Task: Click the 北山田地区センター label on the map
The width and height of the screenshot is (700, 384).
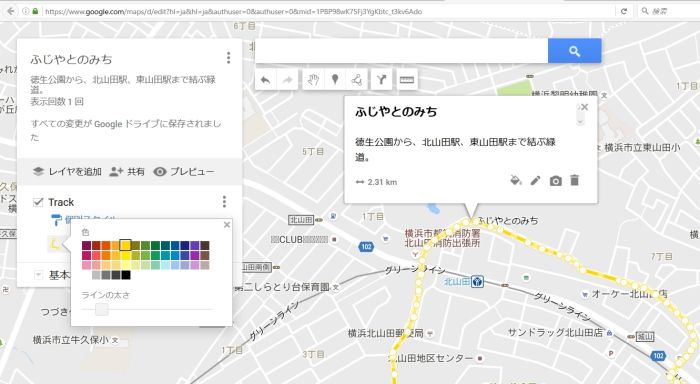Action: click(430, 358)
